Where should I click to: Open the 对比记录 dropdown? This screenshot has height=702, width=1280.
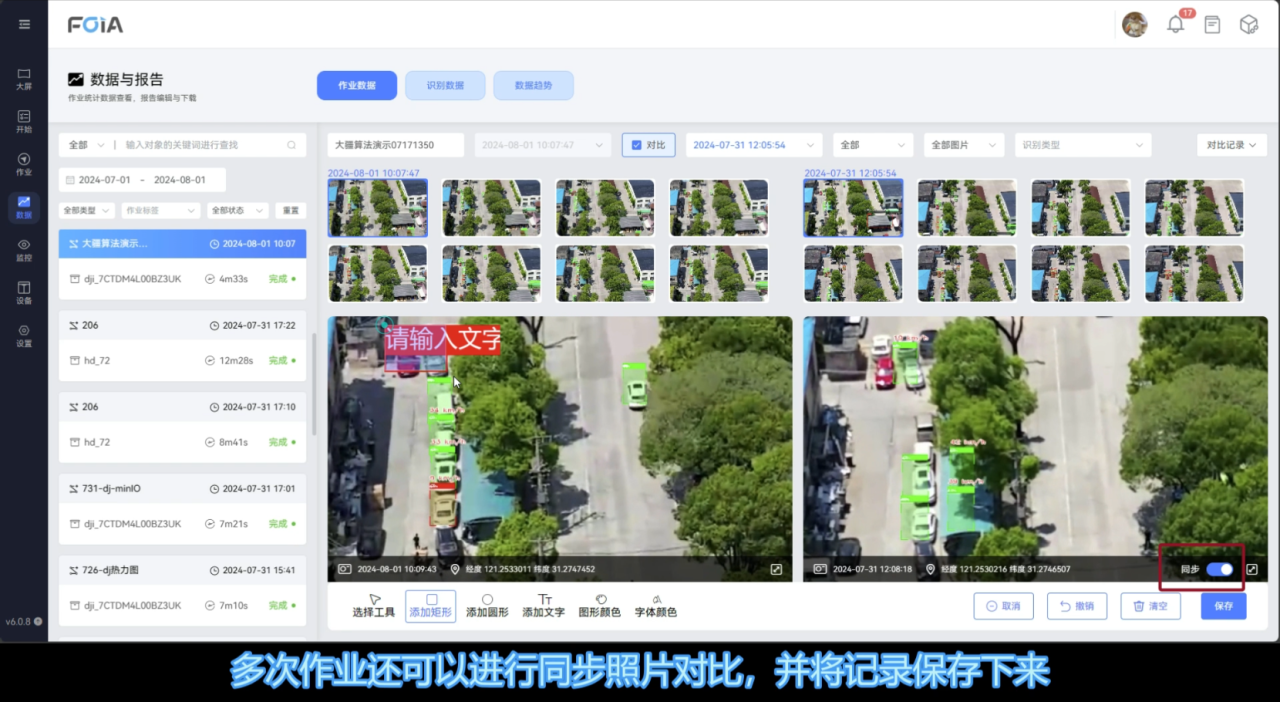[x=1231, y=145]
